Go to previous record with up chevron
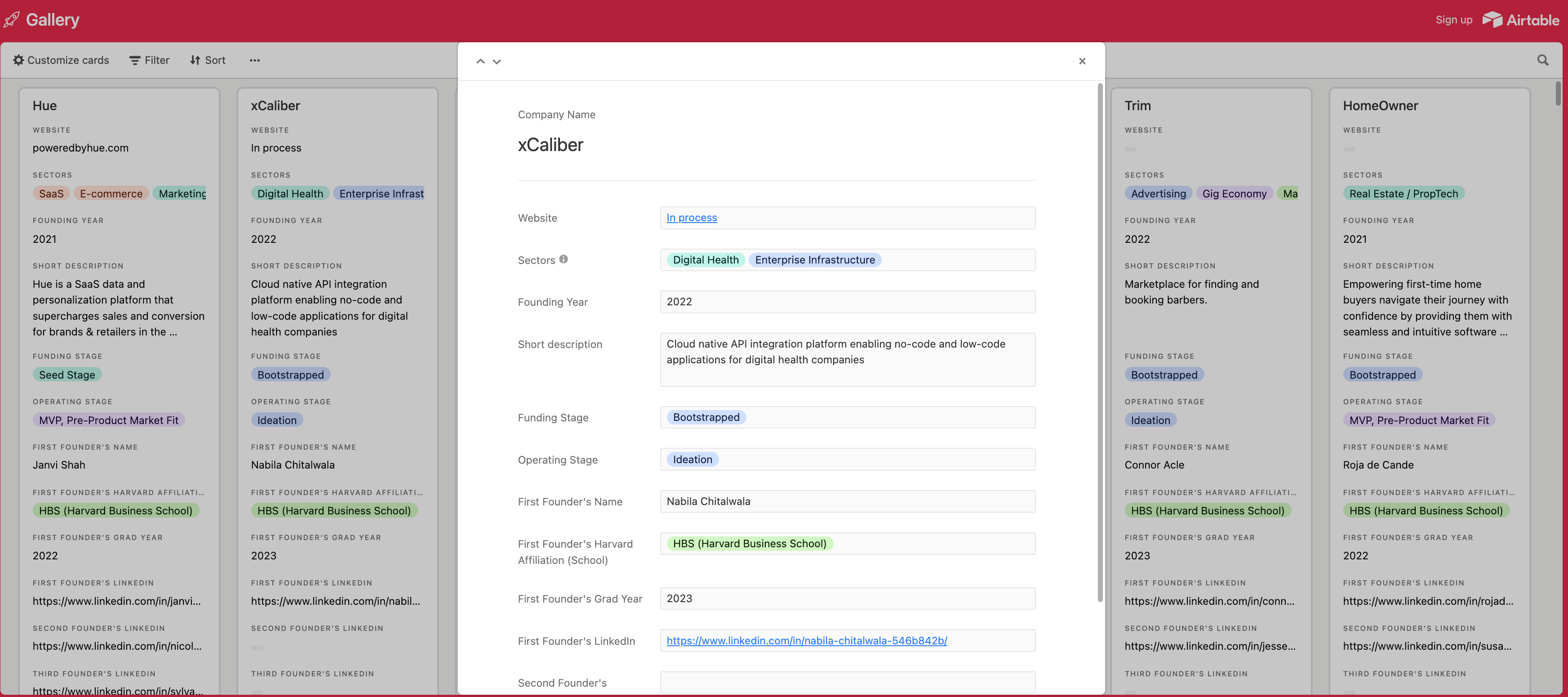The width and height of the screenshot is (1568, 697). point(480,62)
